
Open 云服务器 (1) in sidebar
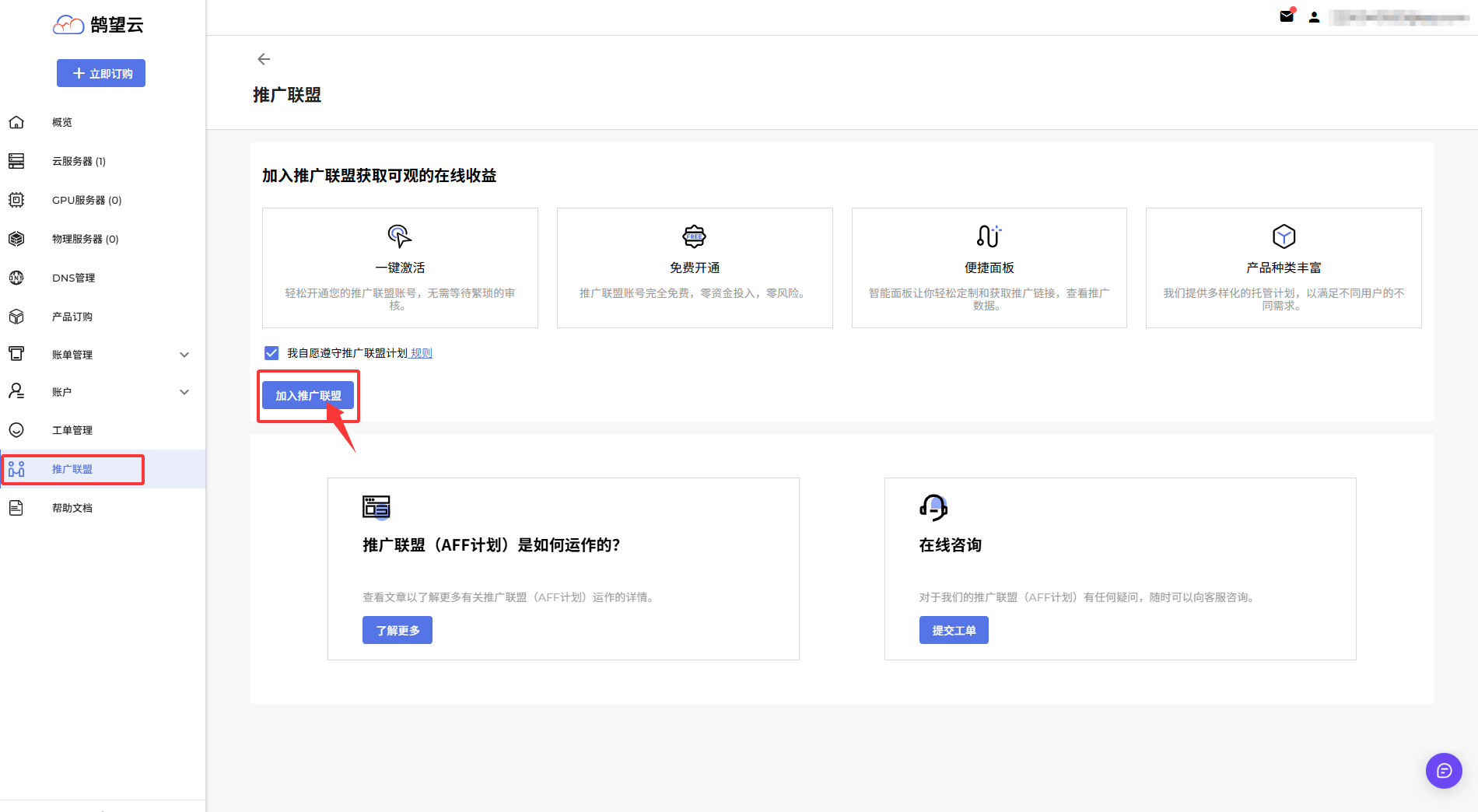click(79, 161)
